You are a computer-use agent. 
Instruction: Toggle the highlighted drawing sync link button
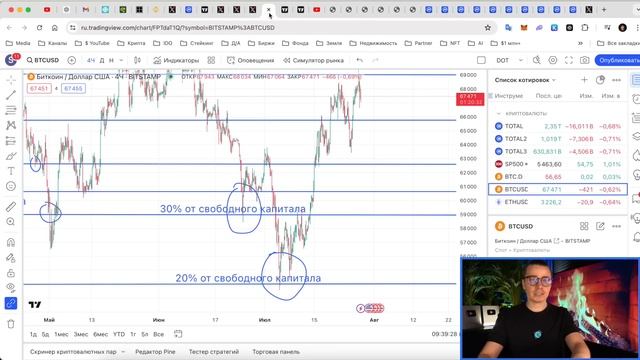click(11, 303)
